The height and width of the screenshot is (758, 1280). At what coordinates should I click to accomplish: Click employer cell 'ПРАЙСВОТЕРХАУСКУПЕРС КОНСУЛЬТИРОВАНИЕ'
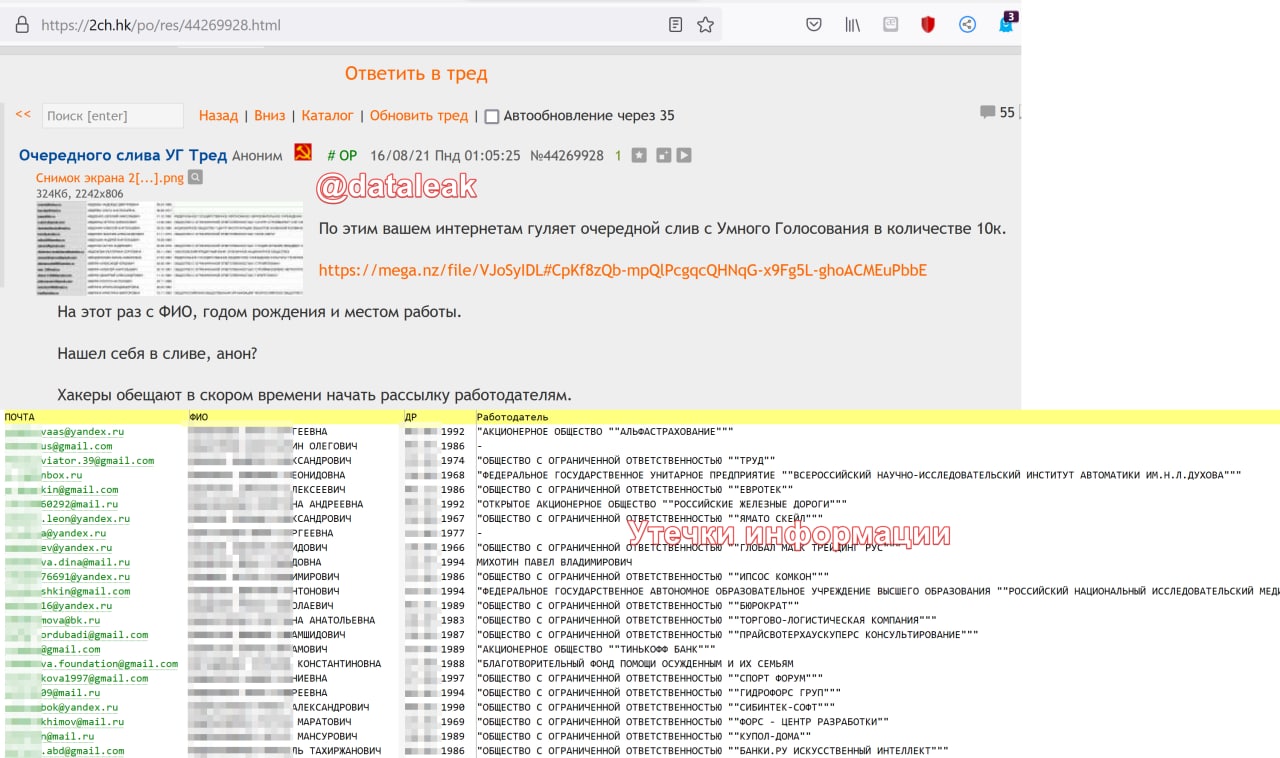click(x=727, y=634)
